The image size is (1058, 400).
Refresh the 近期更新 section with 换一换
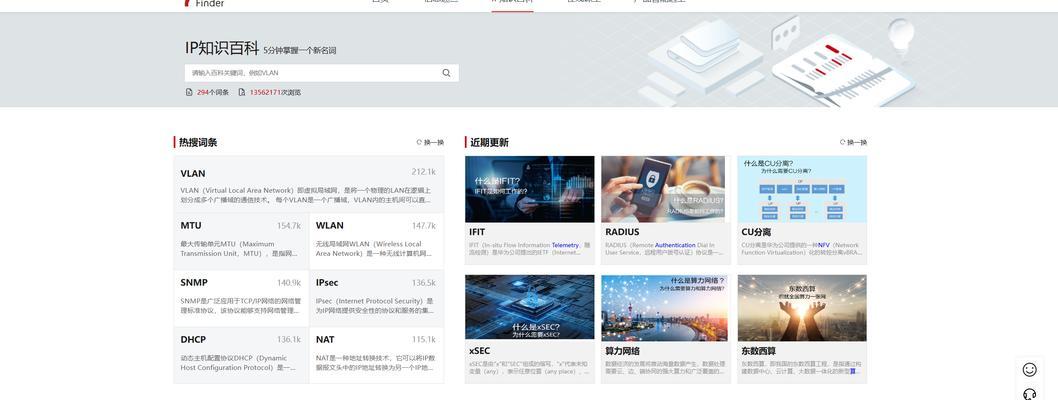[x=853, y=142]
